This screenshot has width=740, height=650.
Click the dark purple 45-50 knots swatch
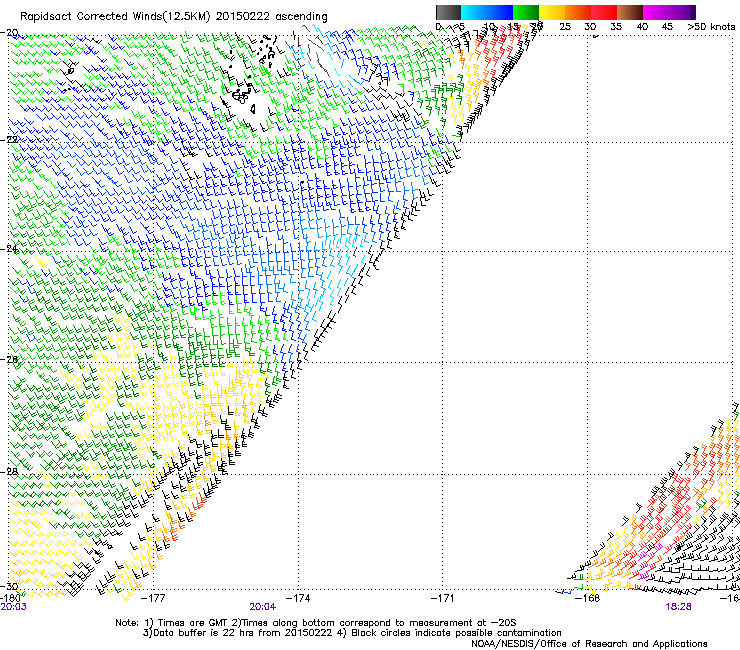(x=682, y=12)
